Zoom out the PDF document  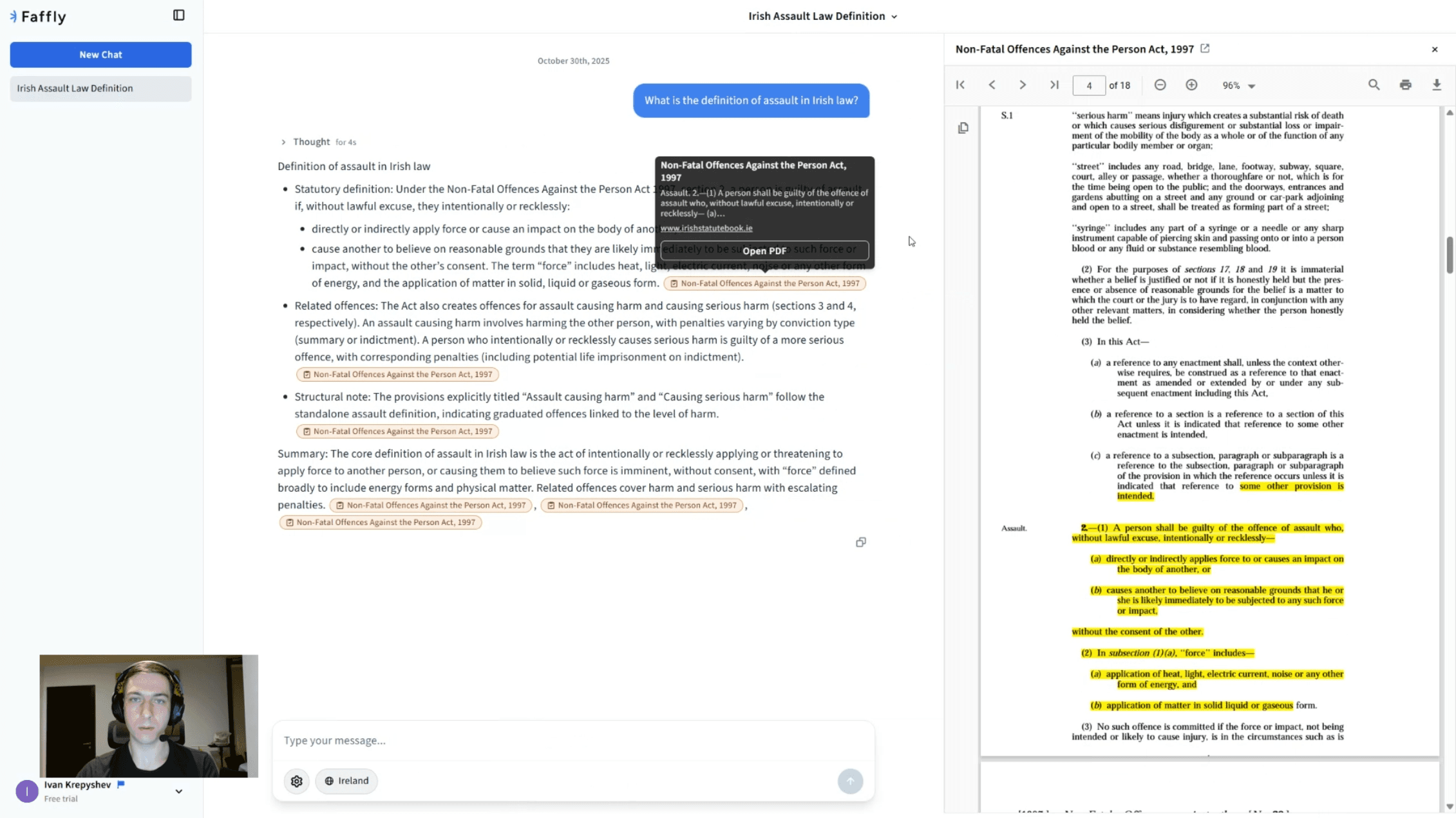point(1160,85)
